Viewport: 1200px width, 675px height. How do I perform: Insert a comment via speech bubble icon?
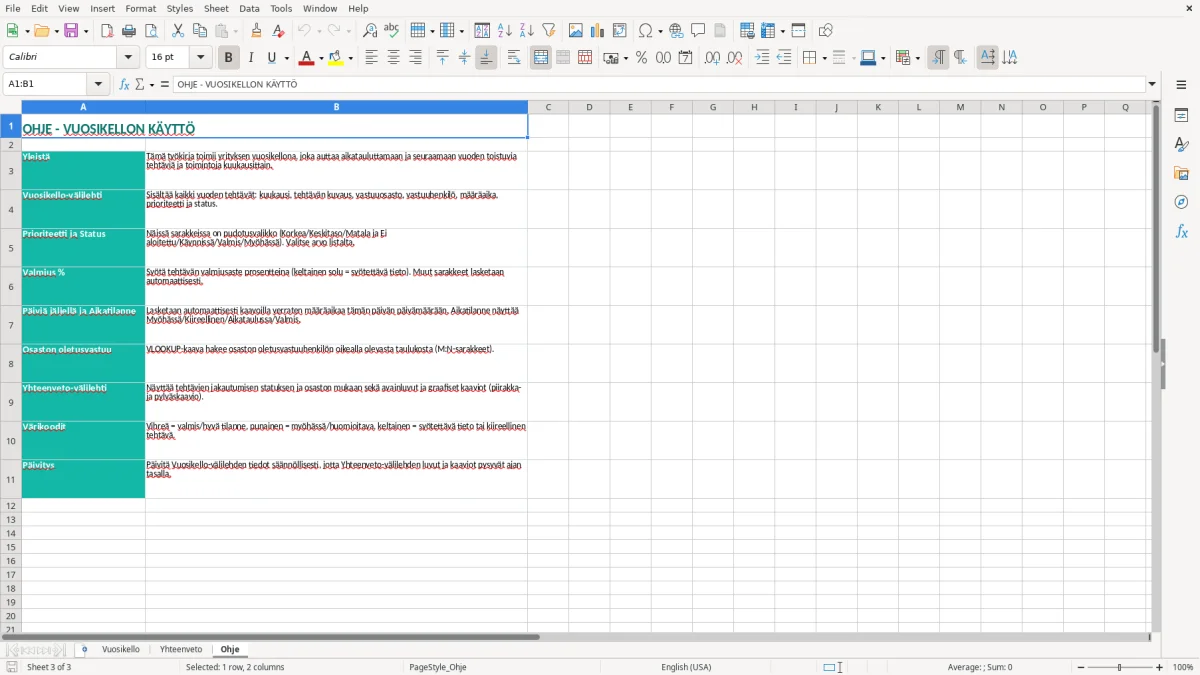[x=698, y=31]
